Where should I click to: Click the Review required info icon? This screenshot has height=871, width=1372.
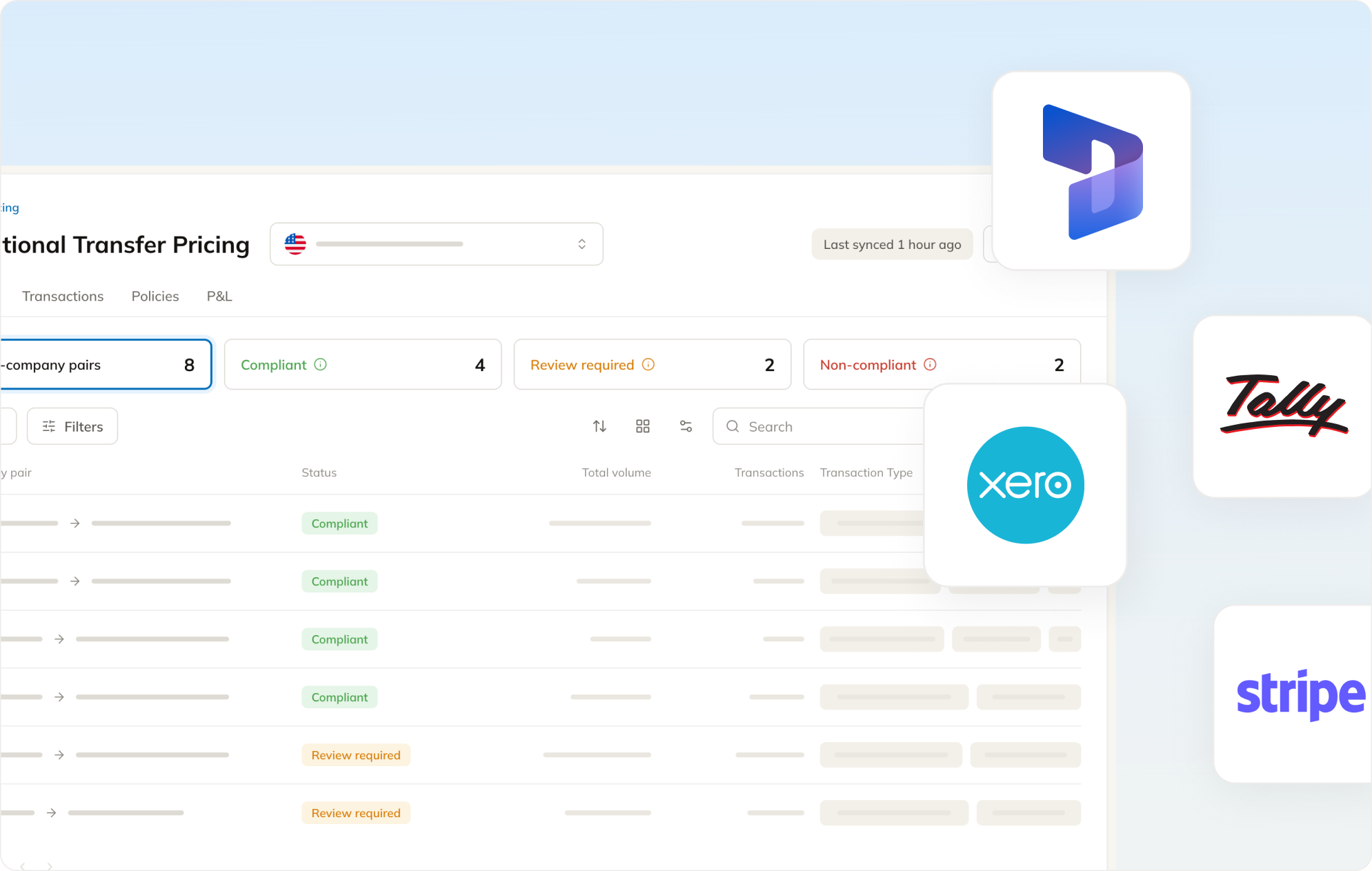[x=648, y=364]
